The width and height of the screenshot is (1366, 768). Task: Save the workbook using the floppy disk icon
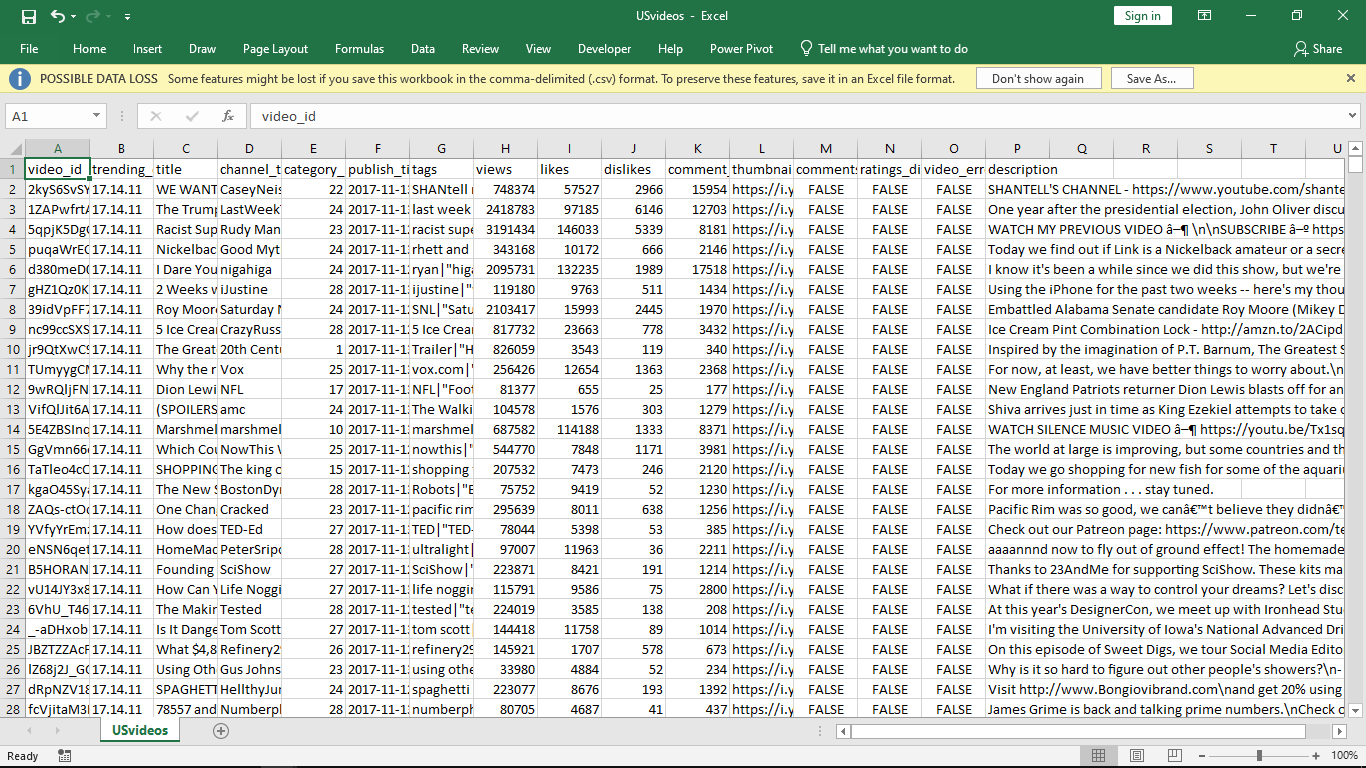pyautogui.click(x=28, y=16)
